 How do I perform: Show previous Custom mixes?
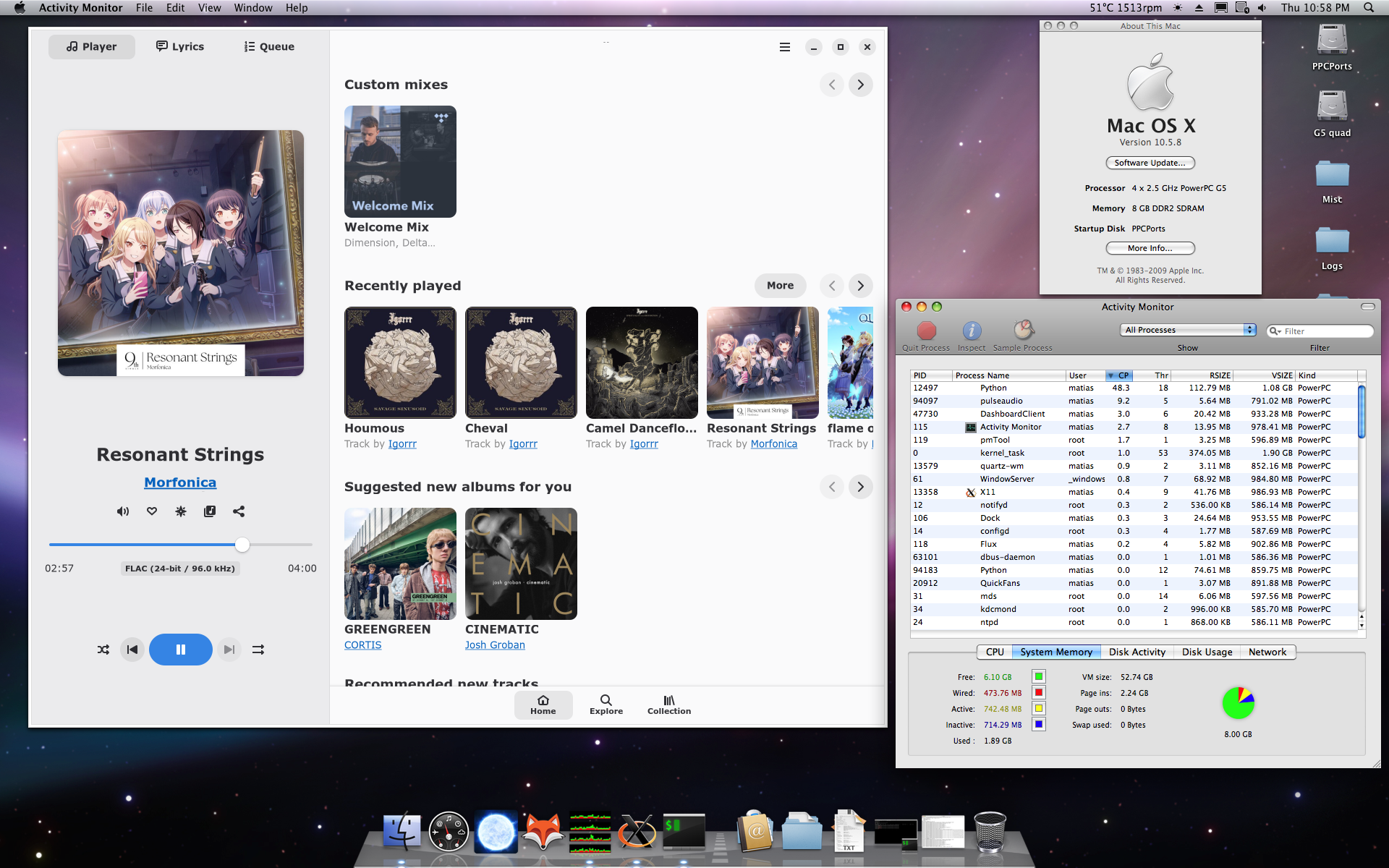tap(832, 85)
